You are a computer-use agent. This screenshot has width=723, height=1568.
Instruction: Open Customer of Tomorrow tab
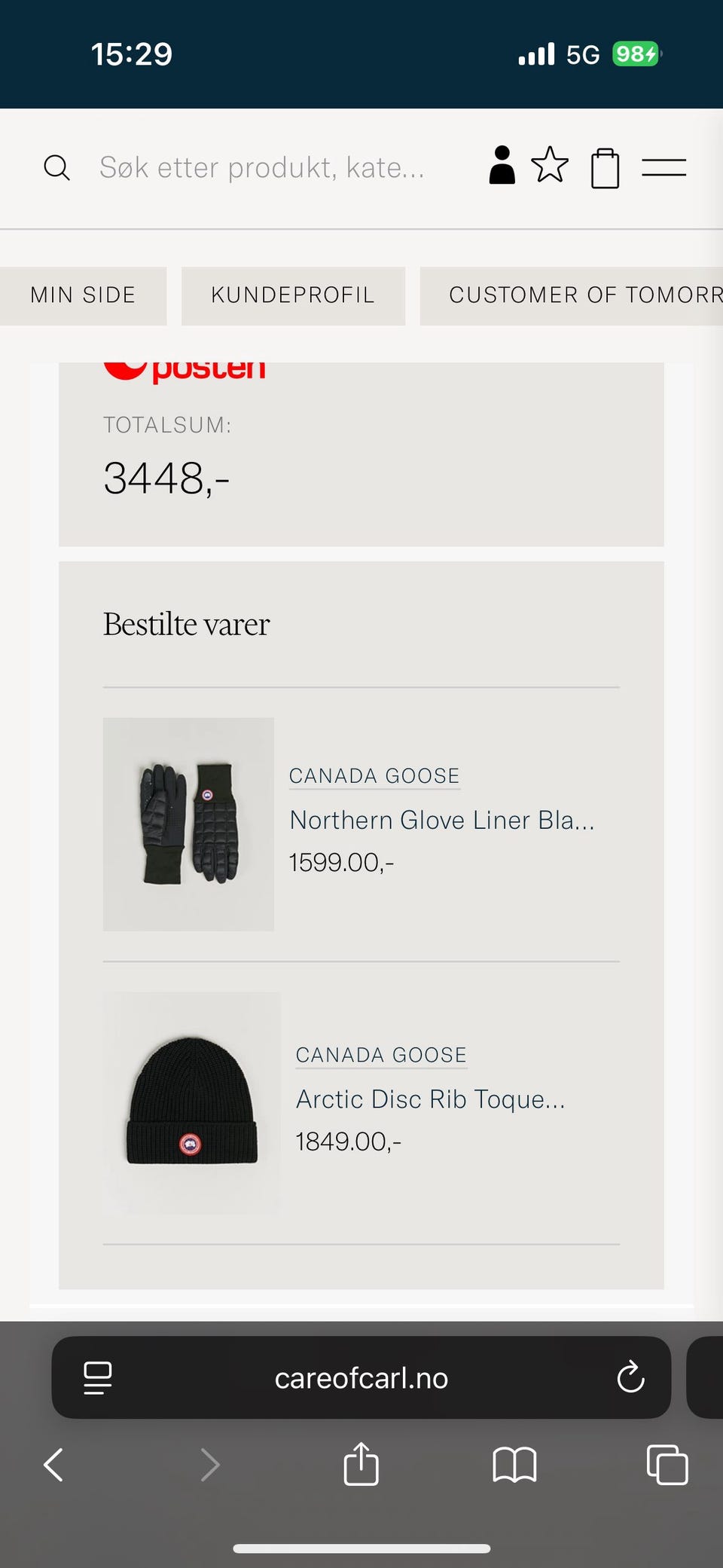click(x=580, y=295)
